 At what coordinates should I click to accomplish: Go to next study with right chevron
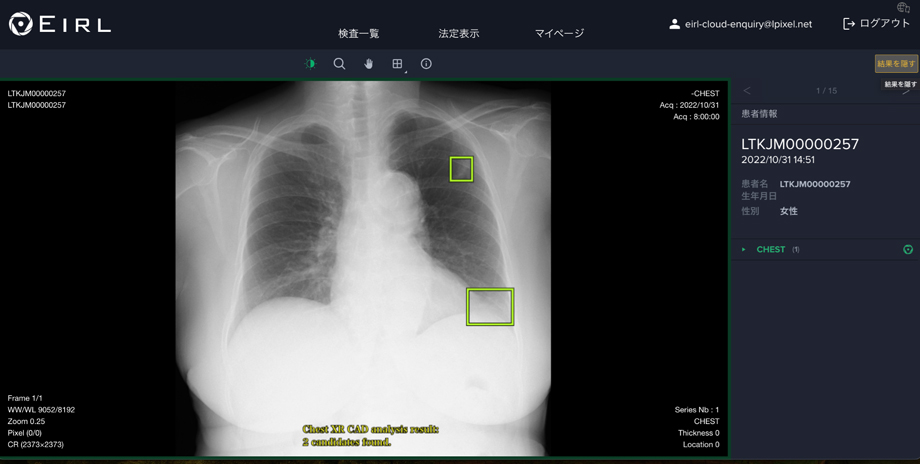coord(907,91)
